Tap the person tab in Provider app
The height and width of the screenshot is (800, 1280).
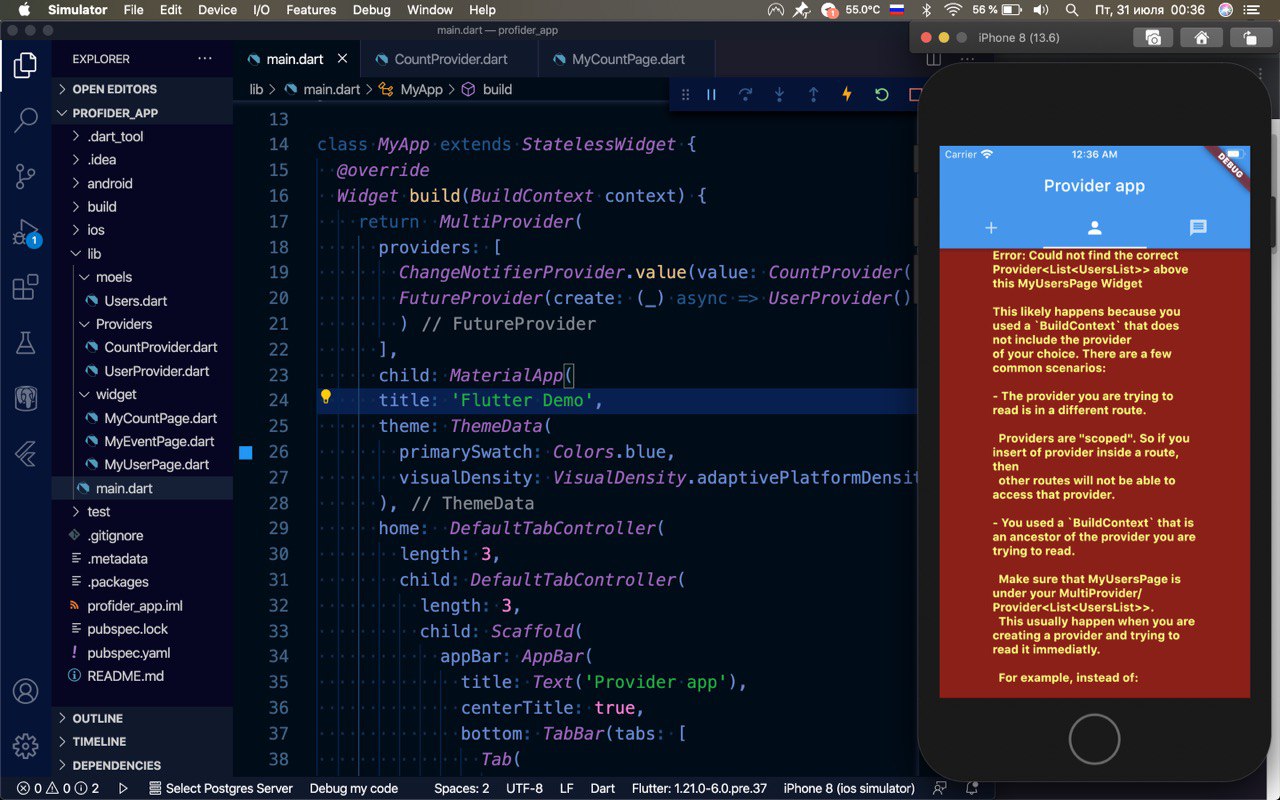click(1094, 228)
